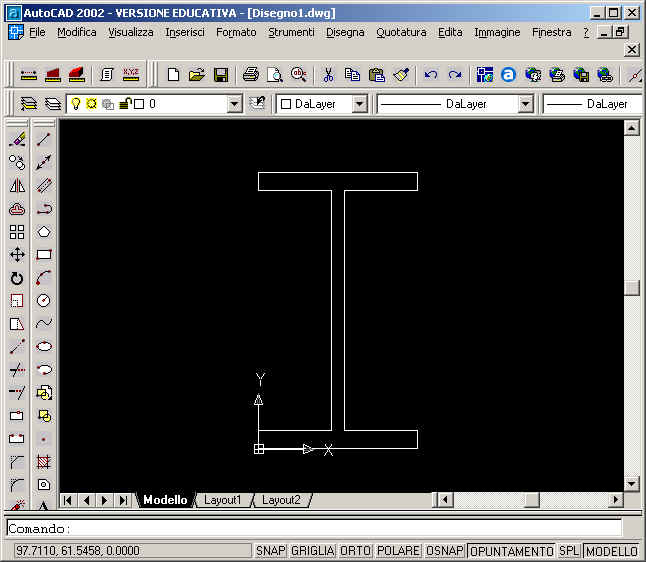The width and height of the screenshot is (646, 562).
Task: Click the horizontal scrollbar right arrow
Action: pos(616,500)
